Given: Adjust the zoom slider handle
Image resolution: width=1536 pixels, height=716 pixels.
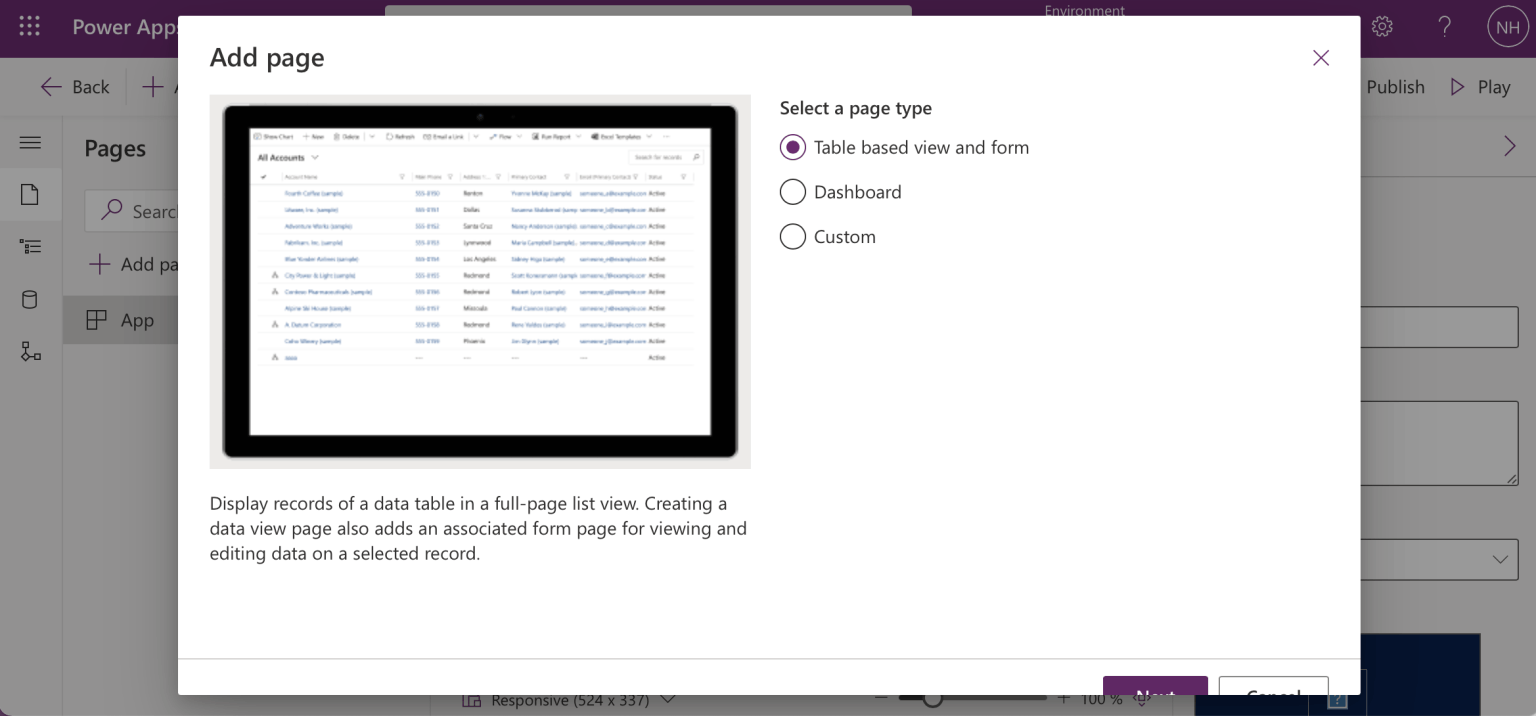Looking at the screenshot, I should 933,698.
